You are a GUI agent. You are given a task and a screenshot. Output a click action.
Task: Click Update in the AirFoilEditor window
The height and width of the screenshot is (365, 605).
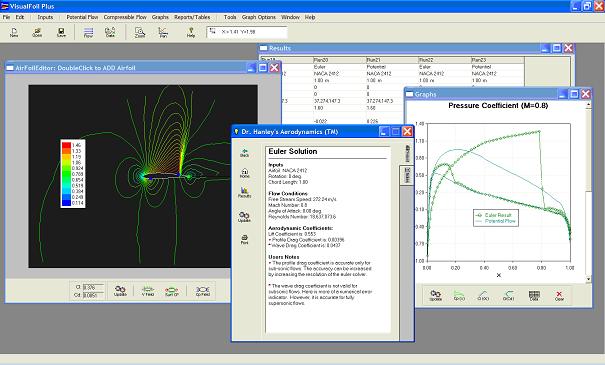[x=120, y=291]
